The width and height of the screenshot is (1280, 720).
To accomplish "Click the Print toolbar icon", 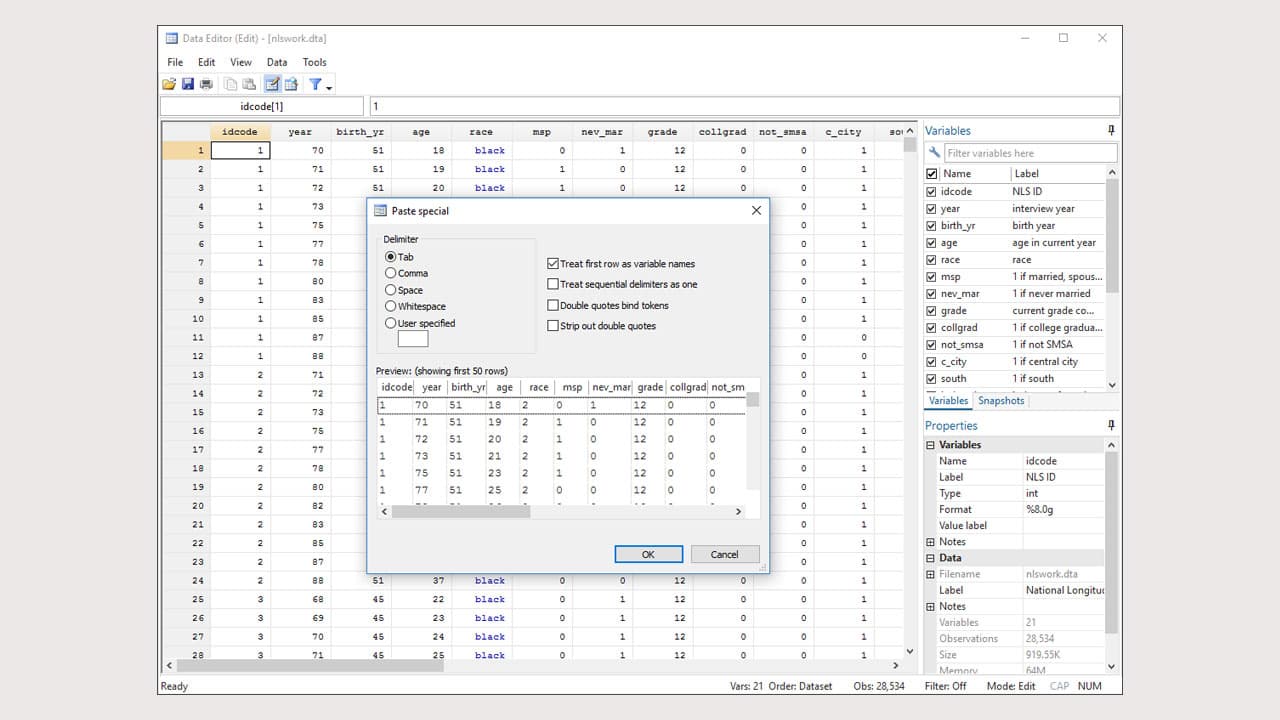I will 207,84.
